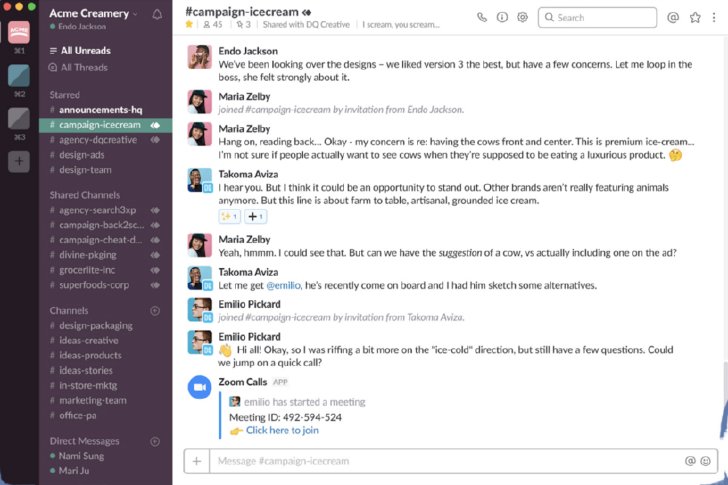Open channel details info icon
728x485 pixels.
(502, 18)
